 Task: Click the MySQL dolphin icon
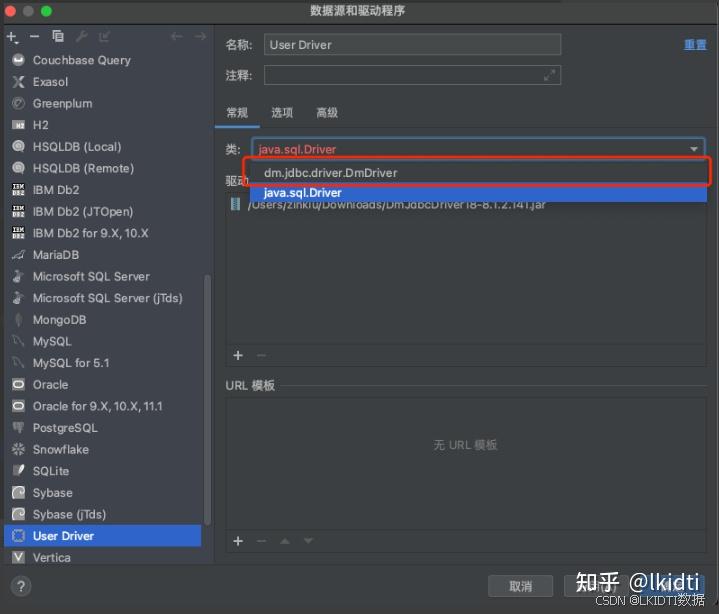click(x=18, y=341)
